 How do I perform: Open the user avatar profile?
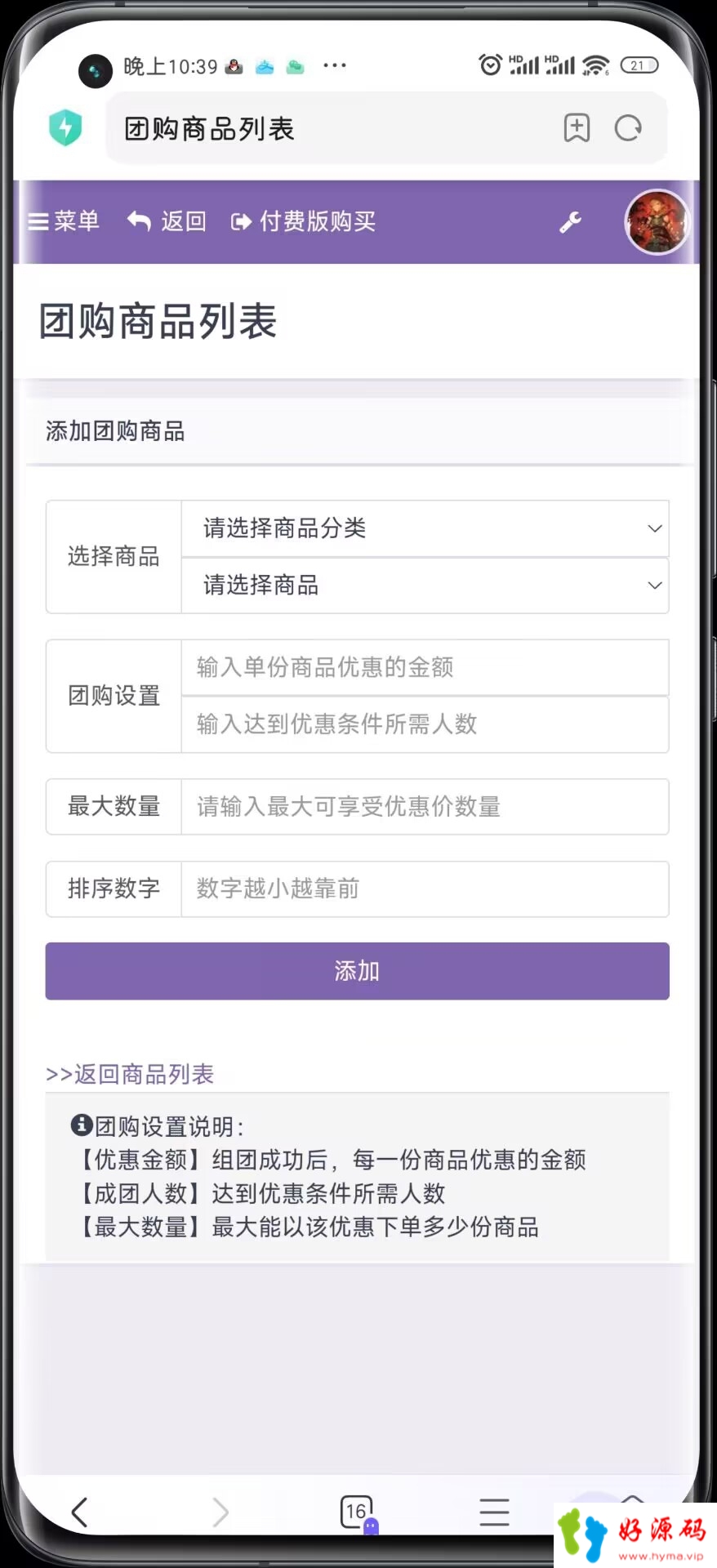coord(657,221)
